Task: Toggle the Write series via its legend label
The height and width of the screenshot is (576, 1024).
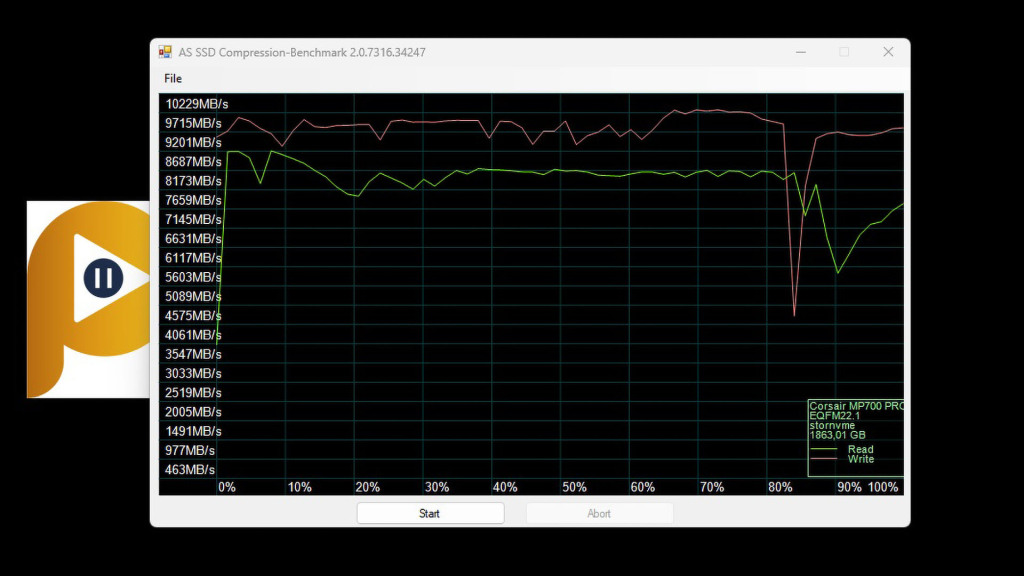Action: [862, 458]
